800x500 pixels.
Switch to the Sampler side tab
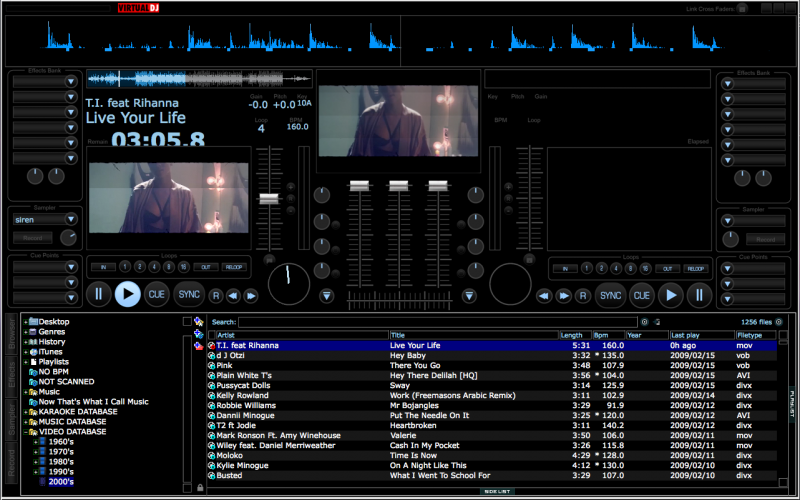pyautogui.click(x=11, y=420)
